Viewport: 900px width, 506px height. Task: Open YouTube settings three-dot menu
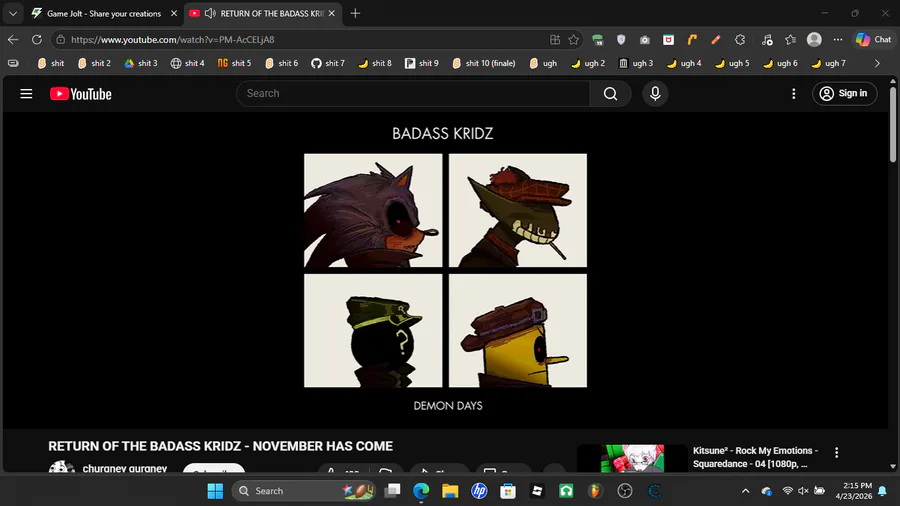click(794, 94)
